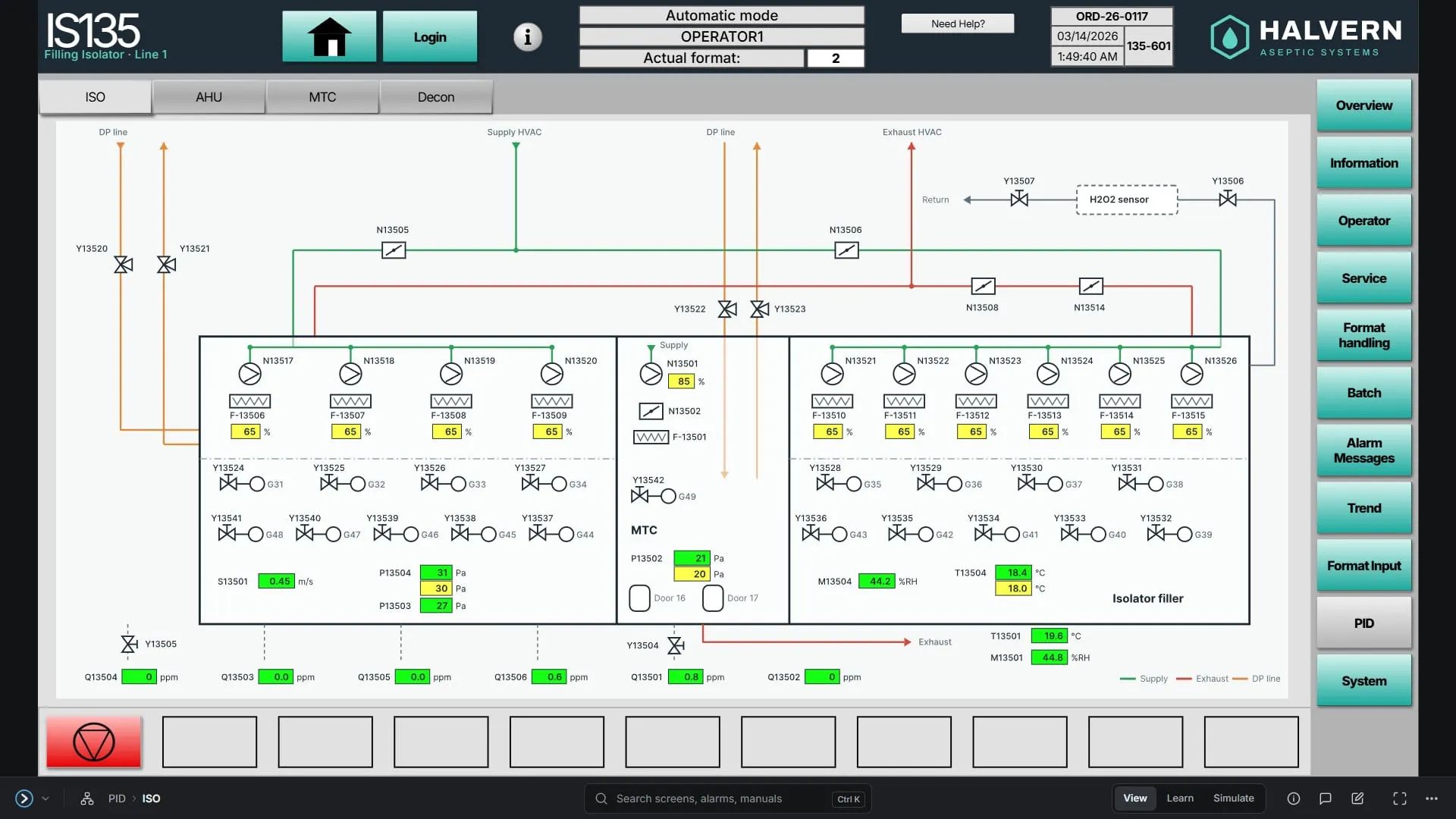
Task: Open Alarm Messages screen
Action: [x=1363, y=450]
